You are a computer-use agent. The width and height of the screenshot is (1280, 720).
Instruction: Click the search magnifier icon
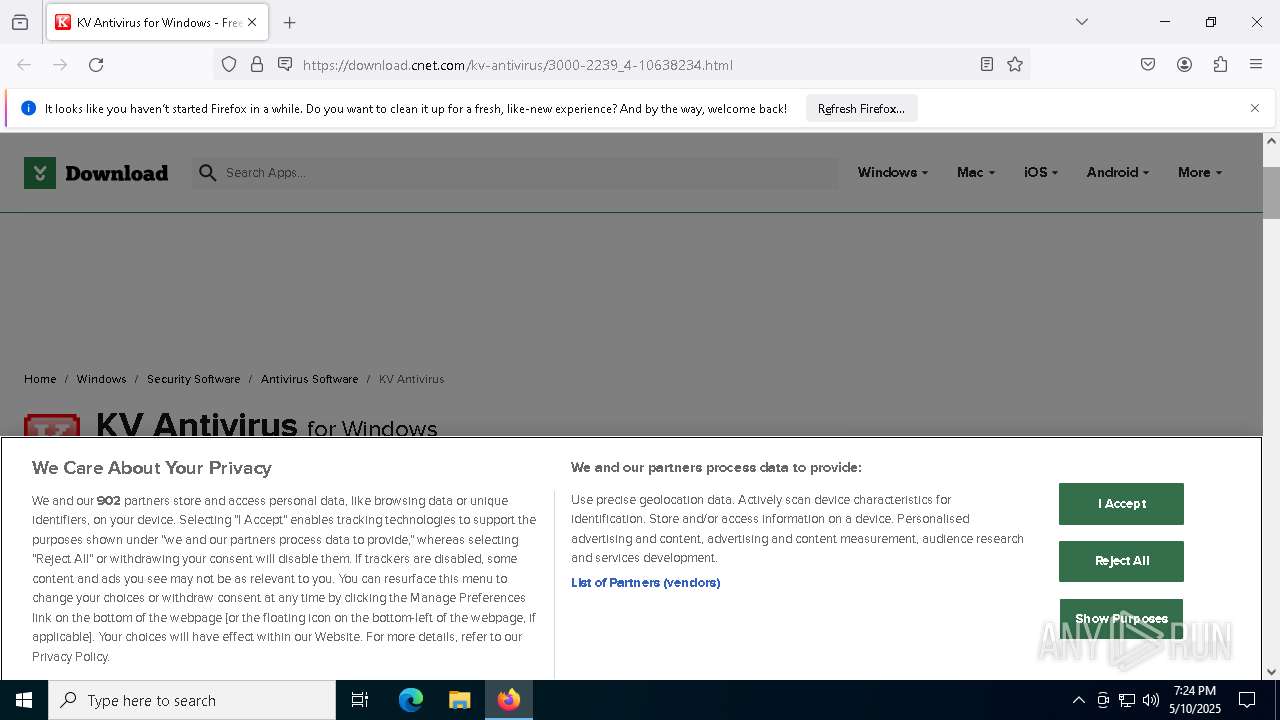pos(207,173)
